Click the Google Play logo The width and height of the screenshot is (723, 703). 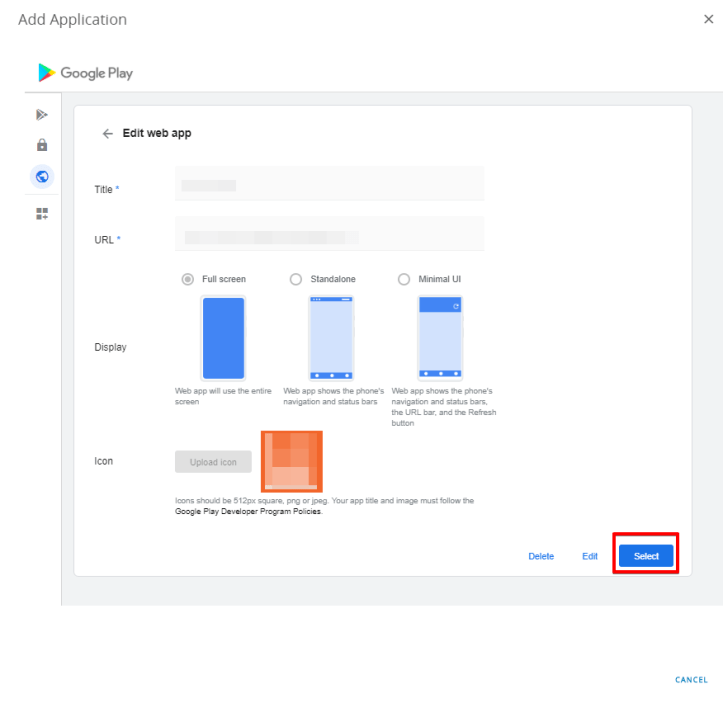tap(85, 72)
